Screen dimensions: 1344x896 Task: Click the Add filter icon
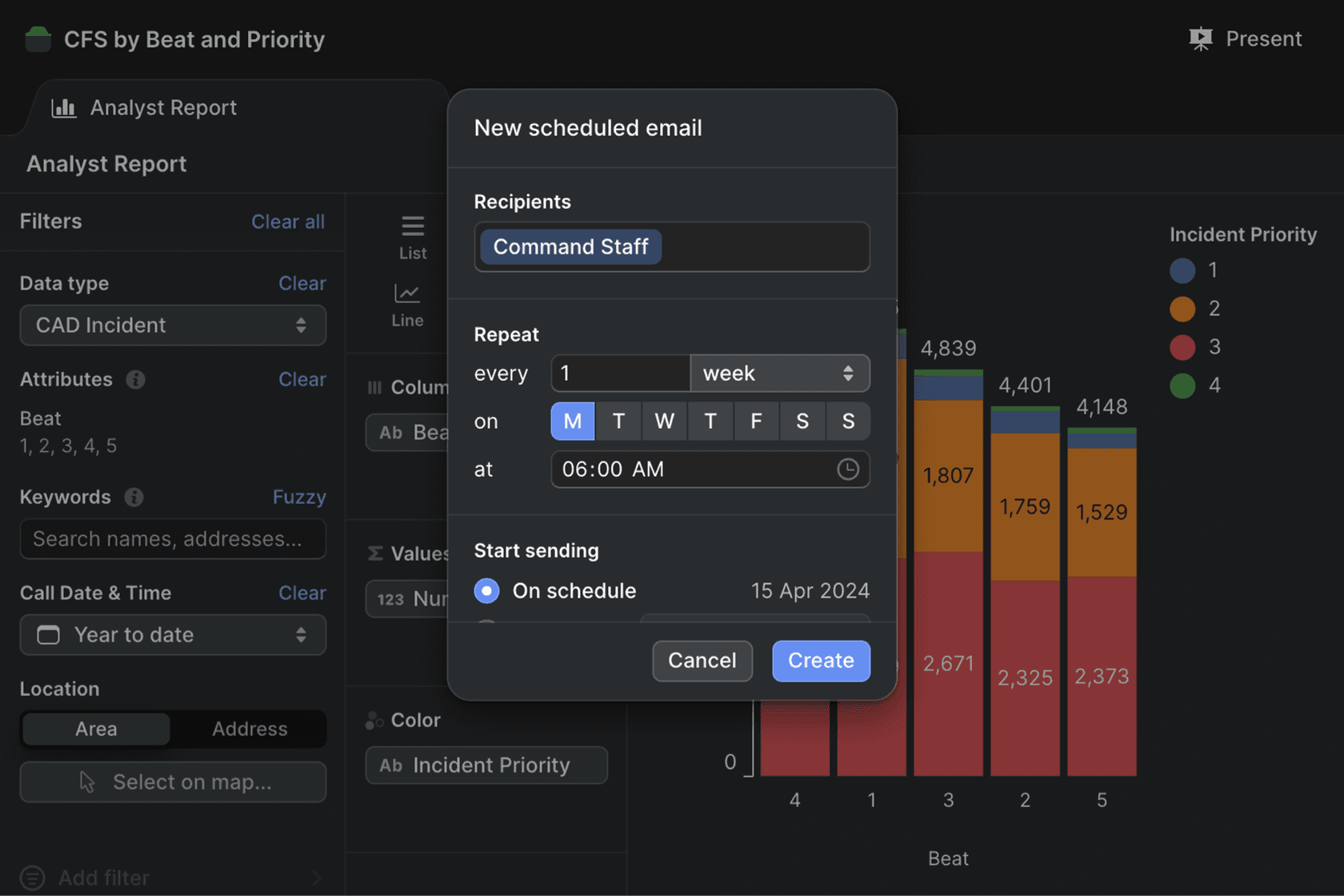tap(33, 878)
